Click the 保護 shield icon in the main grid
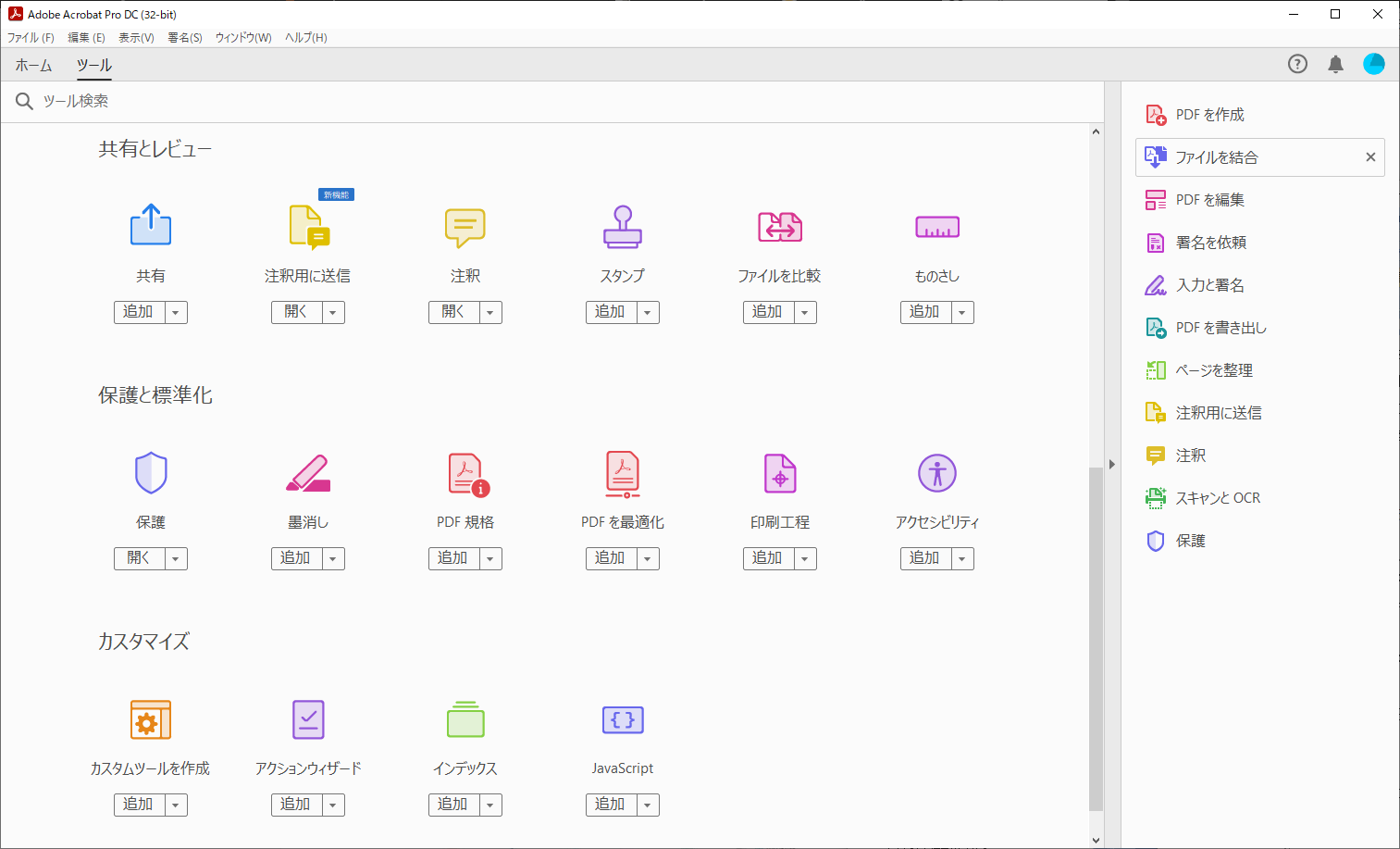 click(151, 473)
